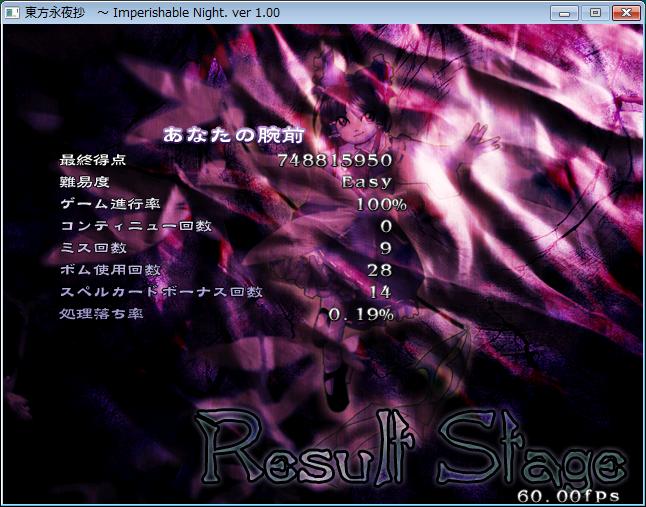
Task: Close the Imperishable Night window
Action: pyautogui.click(x=626, y=13)
